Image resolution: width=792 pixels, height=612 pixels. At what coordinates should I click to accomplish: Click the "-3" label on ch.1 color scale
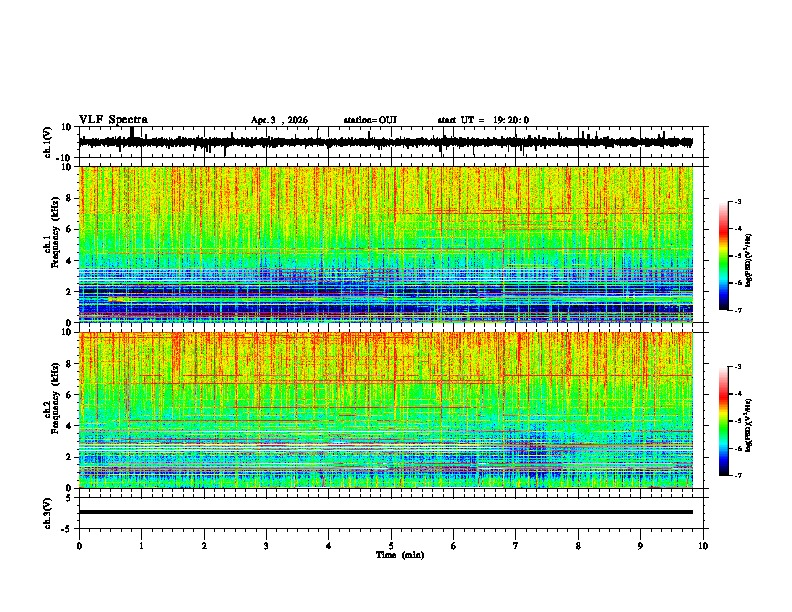tap(737, 201)
